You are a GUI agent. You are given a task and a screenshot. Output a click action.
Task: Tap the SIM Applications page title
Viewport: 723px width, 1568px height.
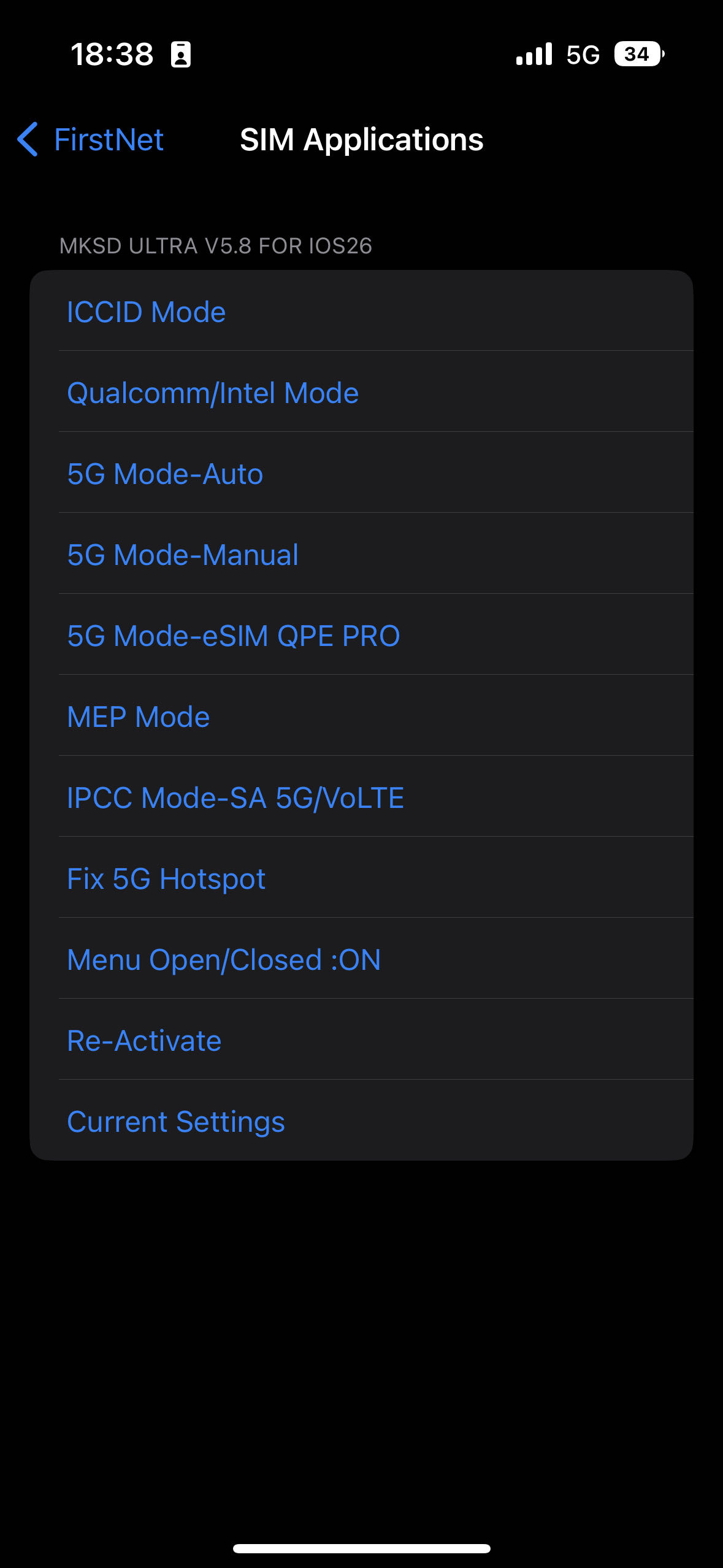pos(361,139)
